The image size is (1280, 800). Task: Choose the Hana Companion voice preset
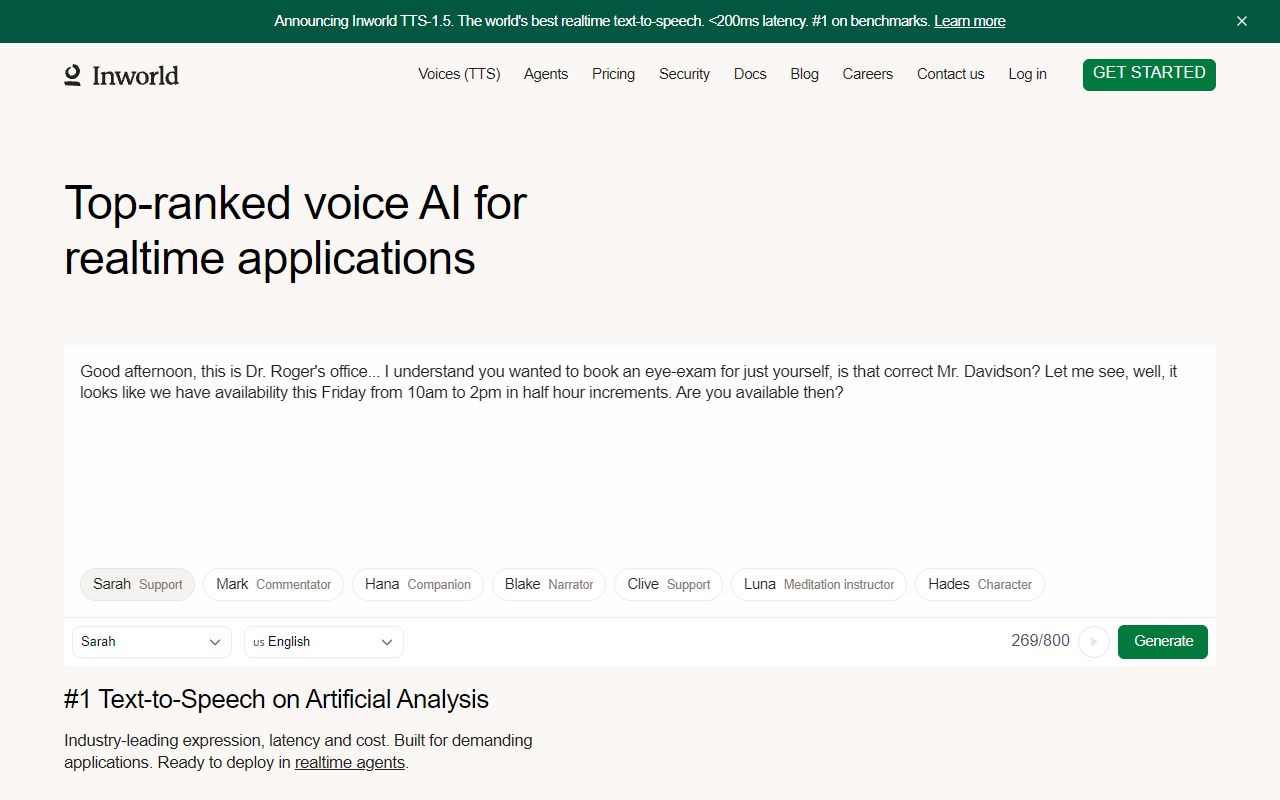tap(417, 585)
